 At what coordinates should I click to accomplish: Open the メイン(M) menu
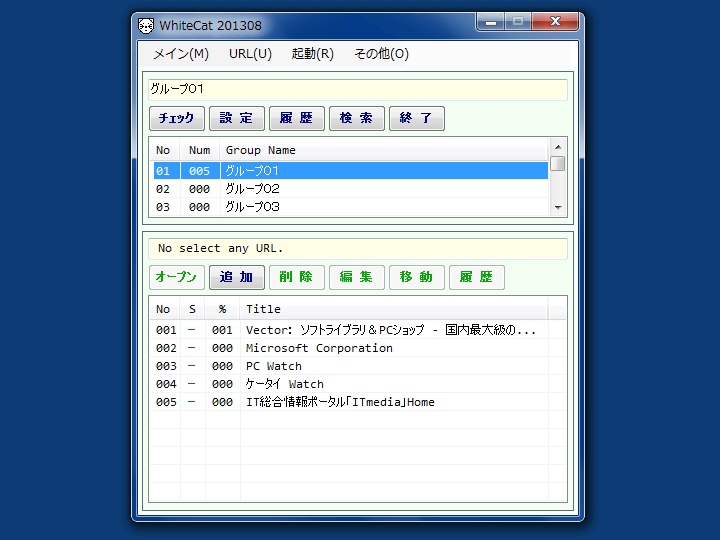[x=181, y=54]
